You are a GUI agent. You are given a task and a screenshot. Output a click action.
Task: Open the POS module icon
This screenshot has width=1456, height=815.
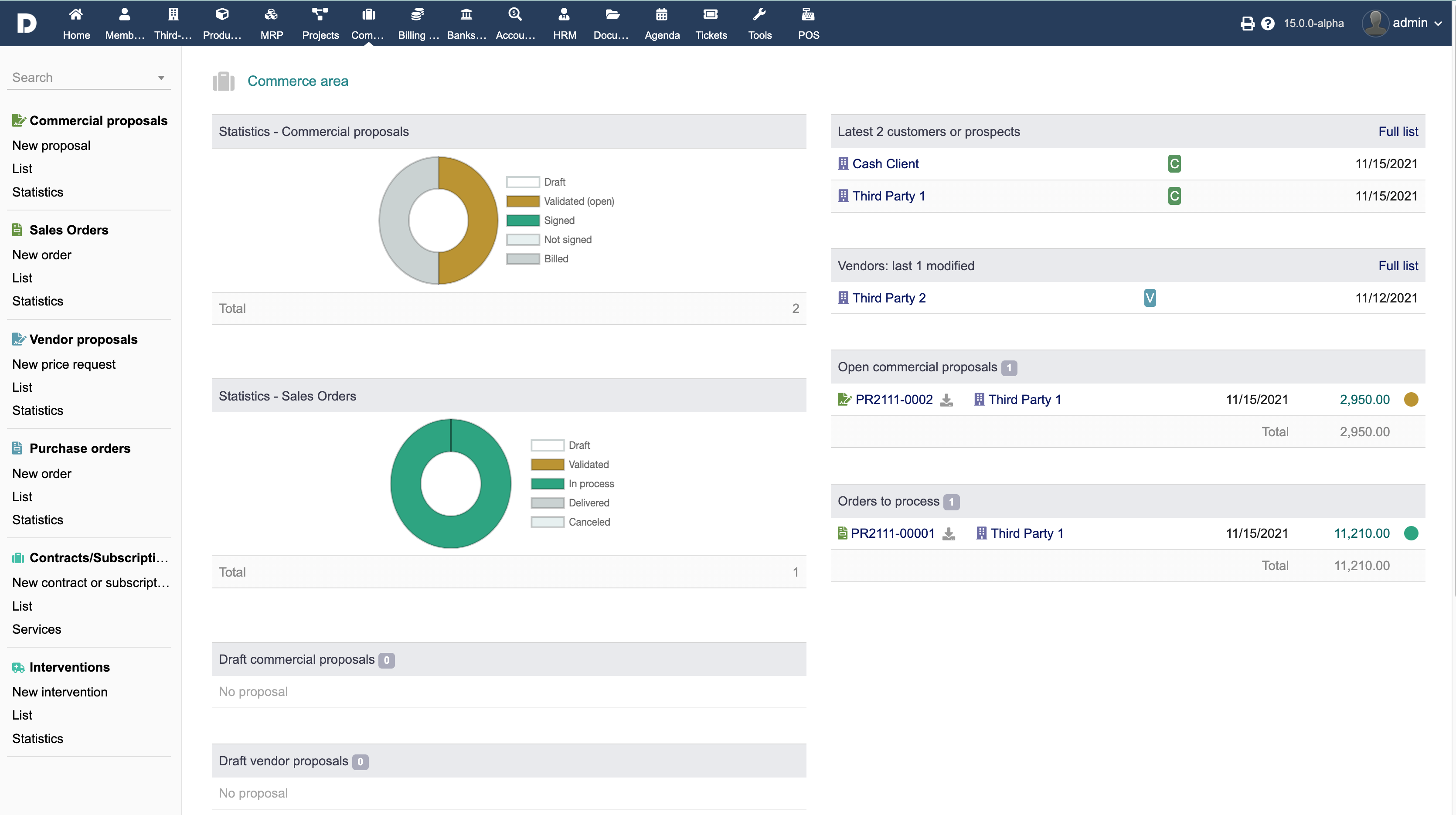tap(808, 15)
